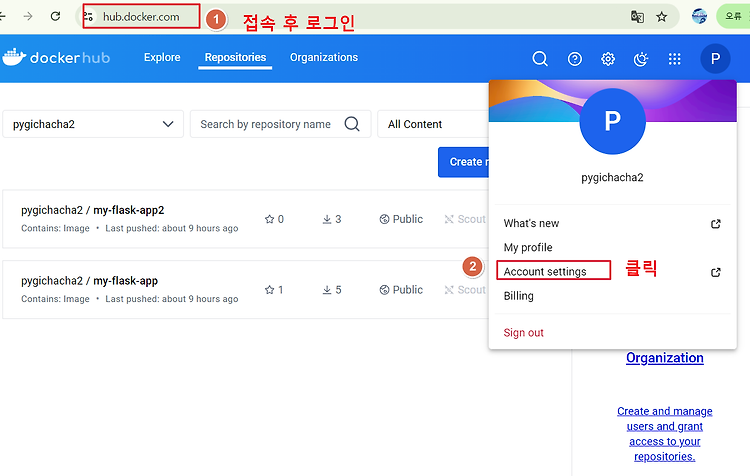This screenshot has height=476, width=750.
Task: Click the large P avatar in profile menu
Action: coord(612,121)
